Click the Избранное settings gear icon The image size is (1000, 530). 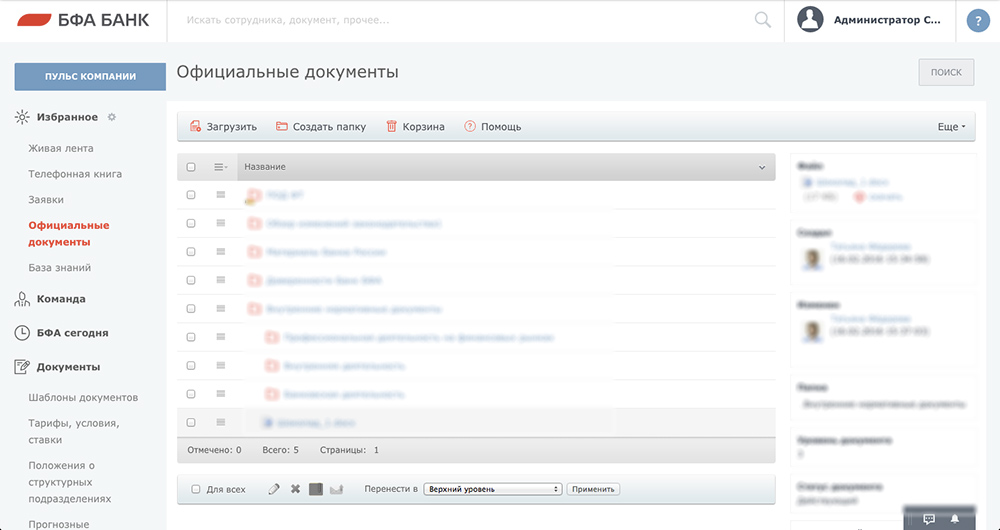pyautogui.click(x=112, y=117)
